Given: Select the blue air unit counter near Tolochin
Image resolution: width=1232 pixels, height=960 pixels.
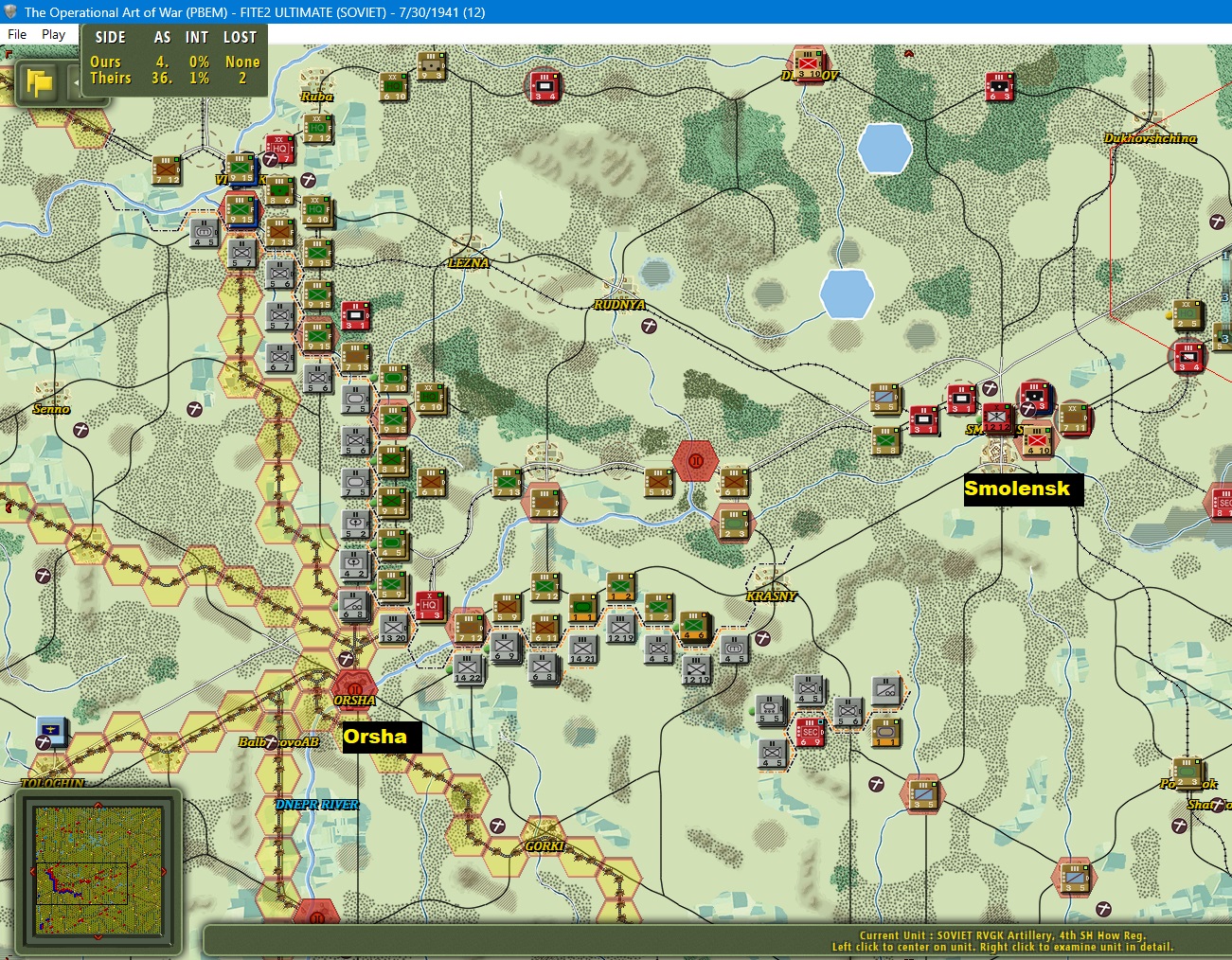Looking at the screenshot, I should [52, 731].
